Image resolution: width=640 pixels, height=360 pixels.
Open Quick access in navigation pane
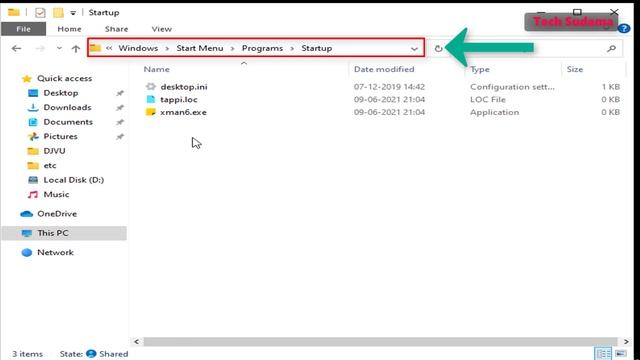point(64,78)
